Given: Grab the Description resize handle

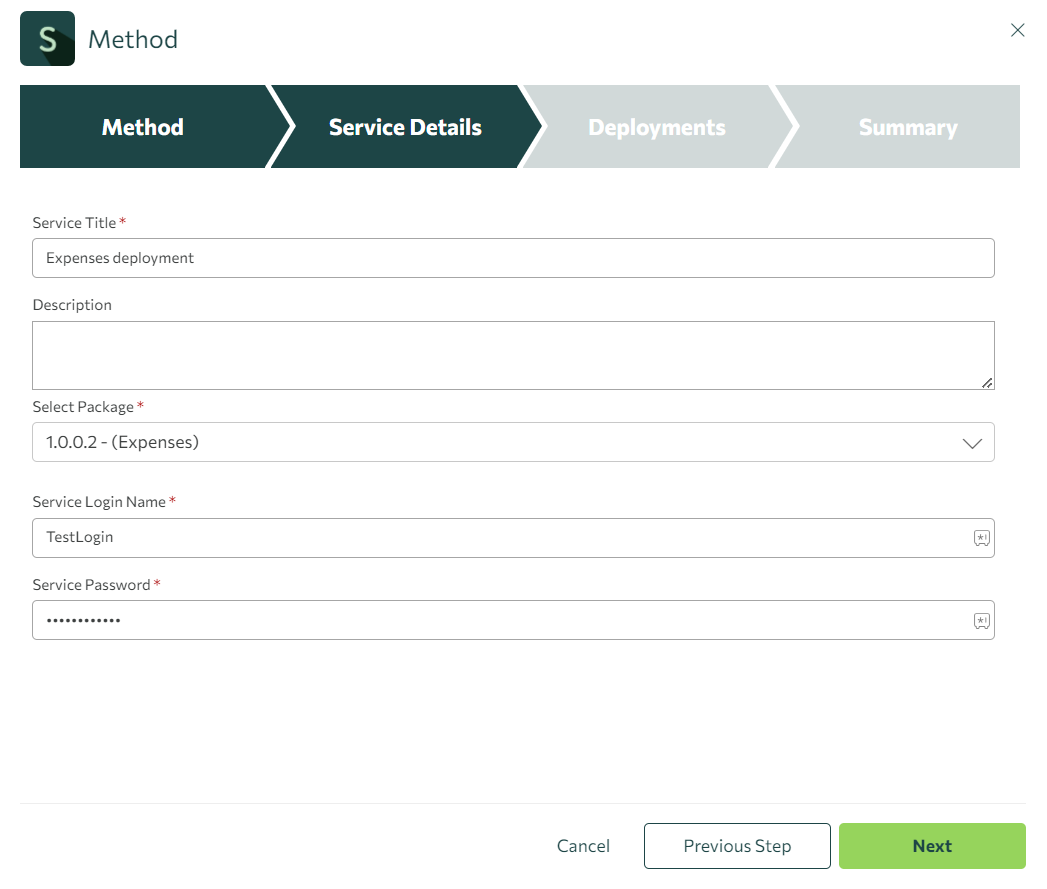Looking at the screenshot, I should click(x=987, y=383).
